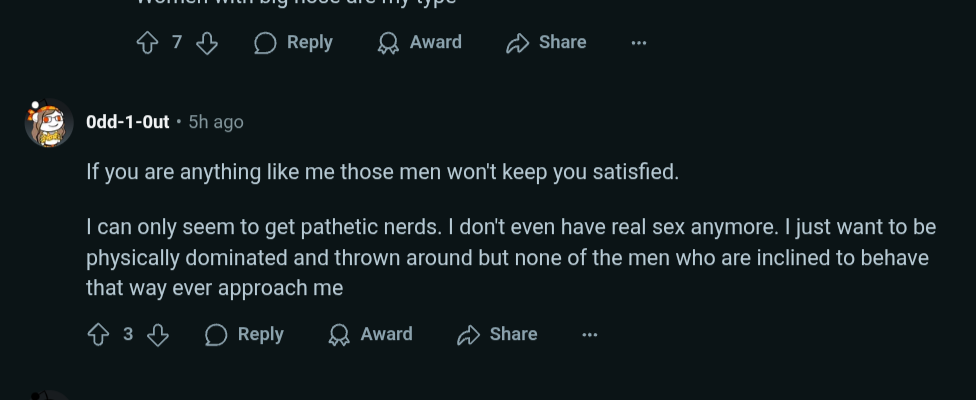Click the share arrow icon under Odd-1-Out comment
The width and height of the screenshot is (976, 400).
point(468,335)
